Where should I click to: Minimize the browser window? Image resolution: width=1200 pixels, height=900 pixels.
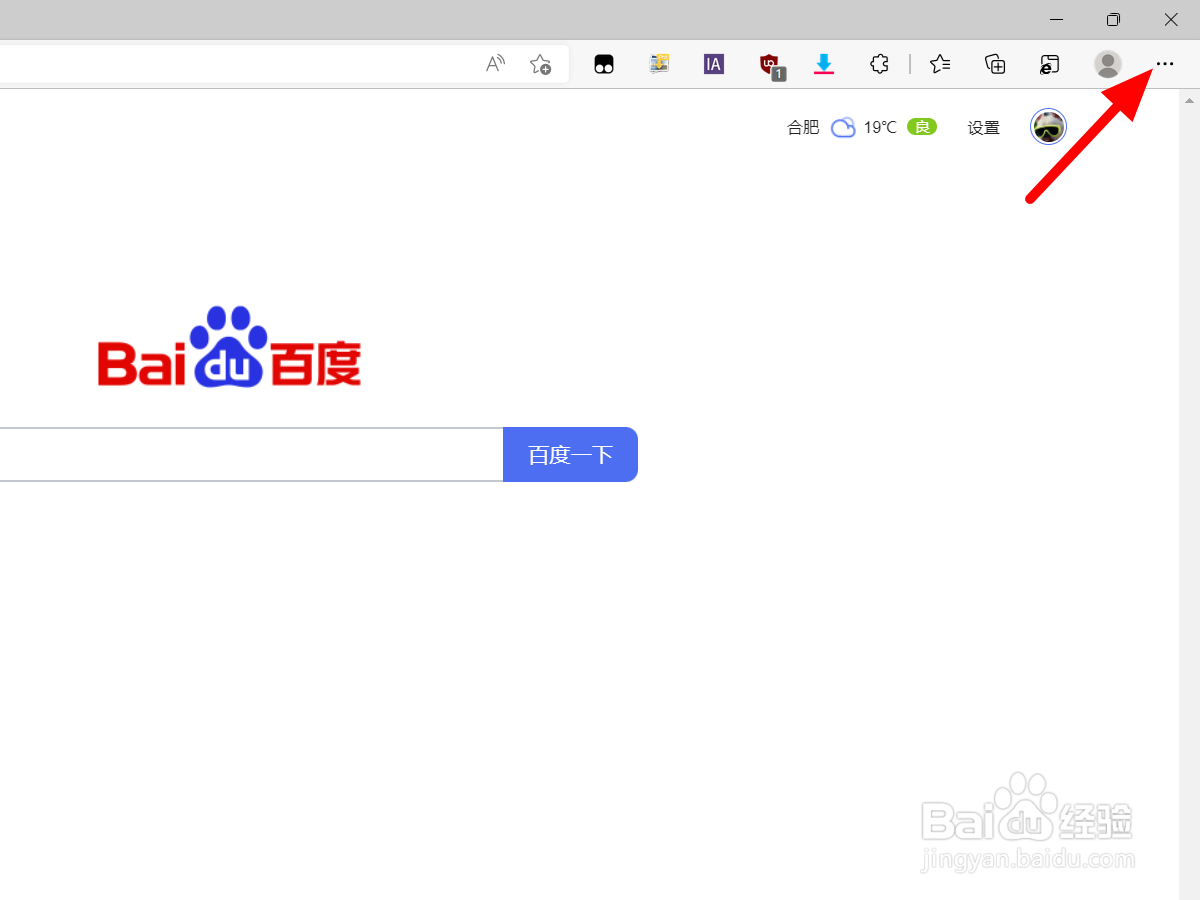1057,19
